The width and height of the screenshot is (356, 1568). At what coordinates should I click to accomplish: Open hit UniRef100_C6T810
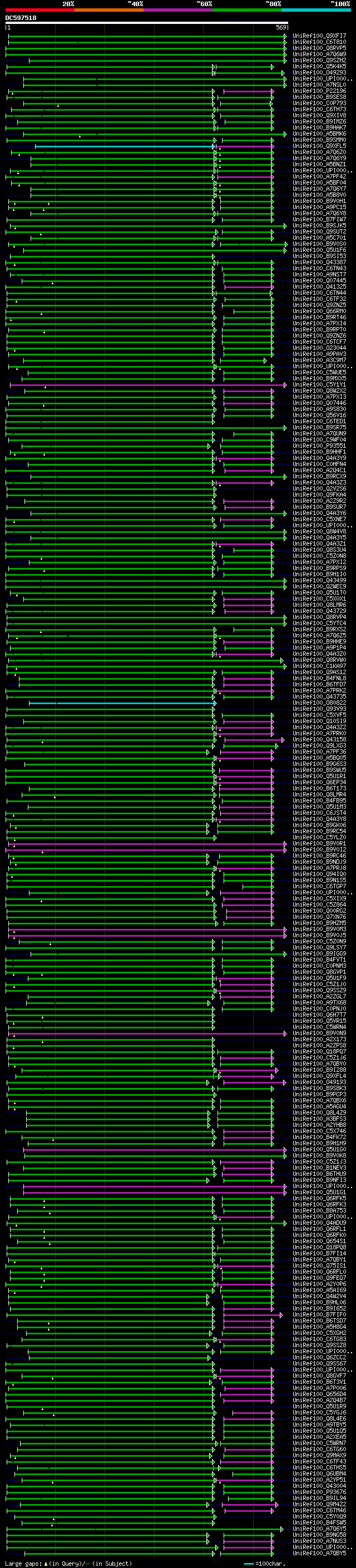(x=319, y=42)
